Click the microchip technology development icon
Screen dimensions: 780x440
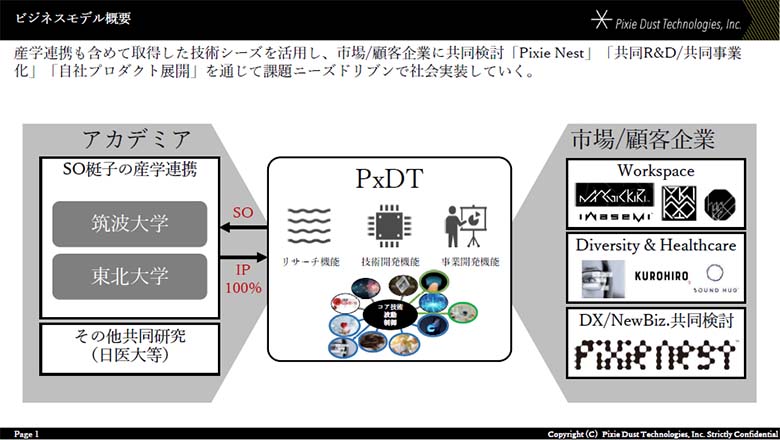pyautogui.click(x=390, y=226)
